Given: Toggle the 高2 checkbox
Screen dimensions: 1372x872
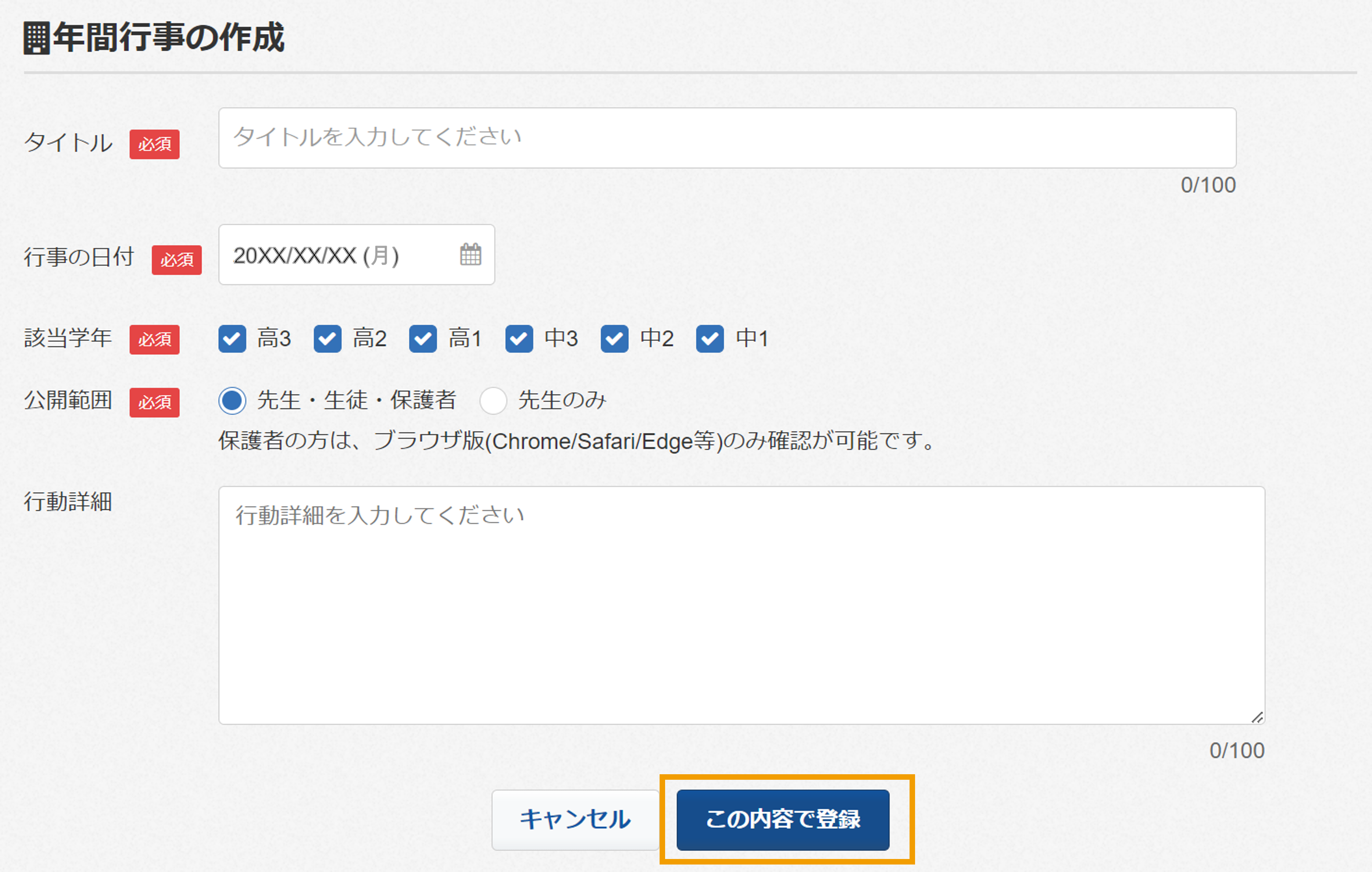Looking at the screenshot, I should pyautogui.click(x=328, y=339).
